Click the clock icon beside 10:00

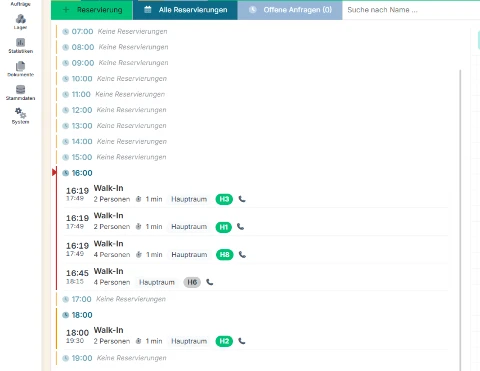66,79
